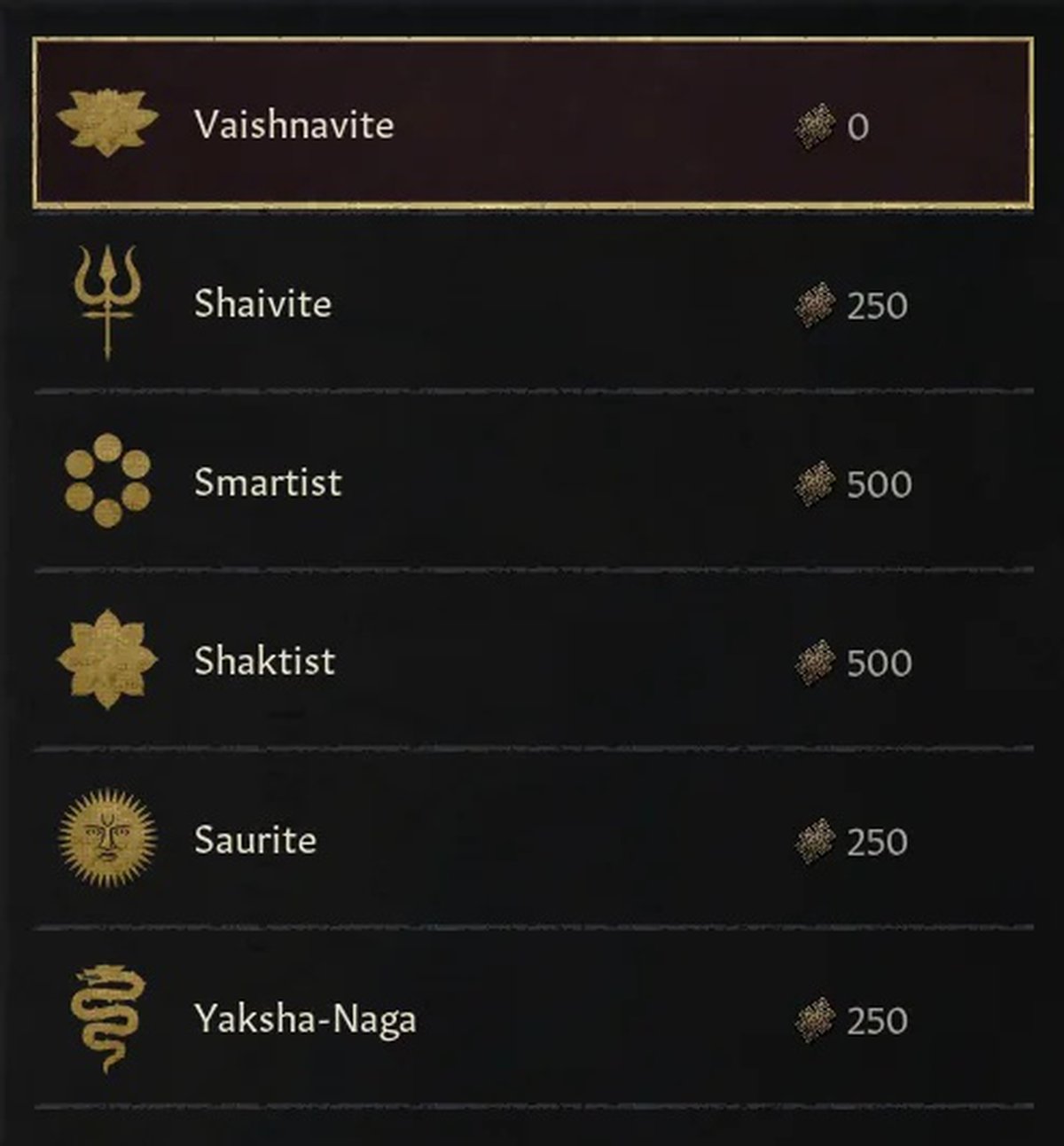Screen dimensions: 1064x1146
Task: Click the Shaivite trident icon
Action: pyautogui.click(x=107, y=302)
